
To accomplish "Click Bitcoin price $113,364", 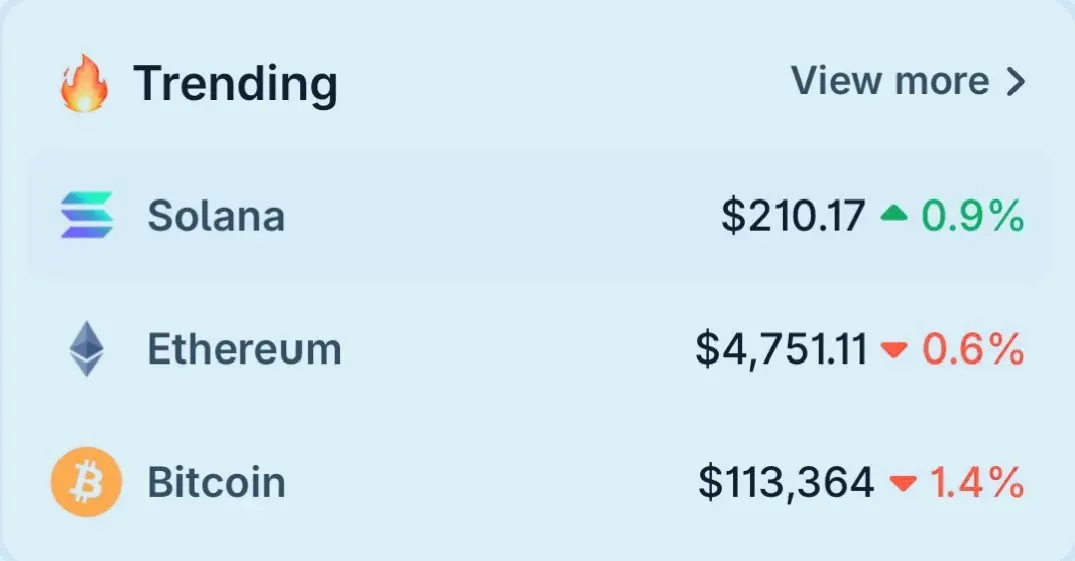I will (x=786, y=482).
